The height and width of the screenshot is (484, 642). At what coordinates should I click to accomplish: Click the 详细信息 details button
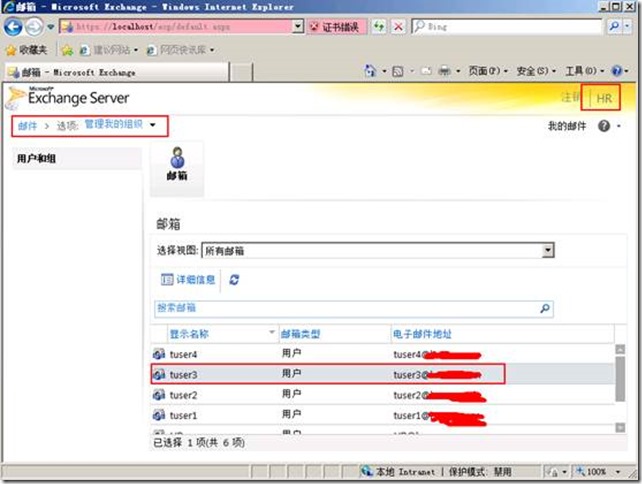(x=188, y=280)
